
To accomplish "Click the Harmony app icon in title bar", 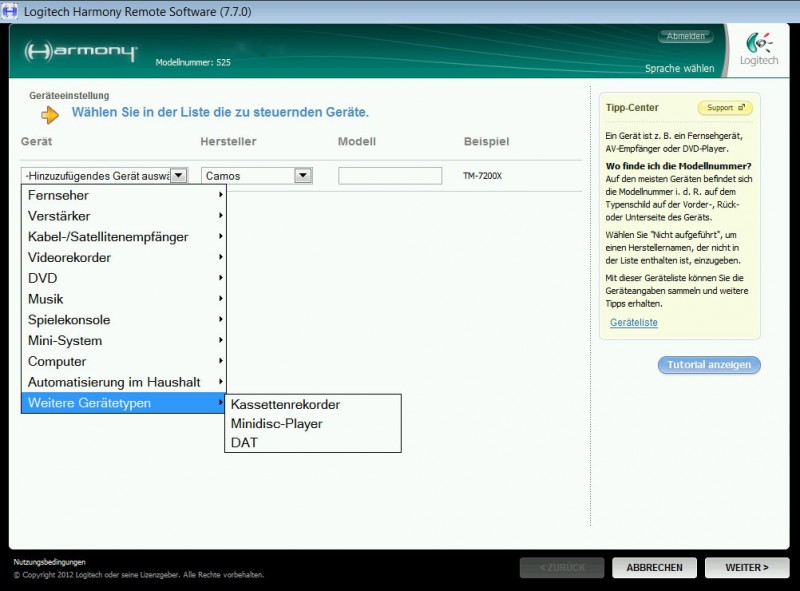I will point(10,11).
